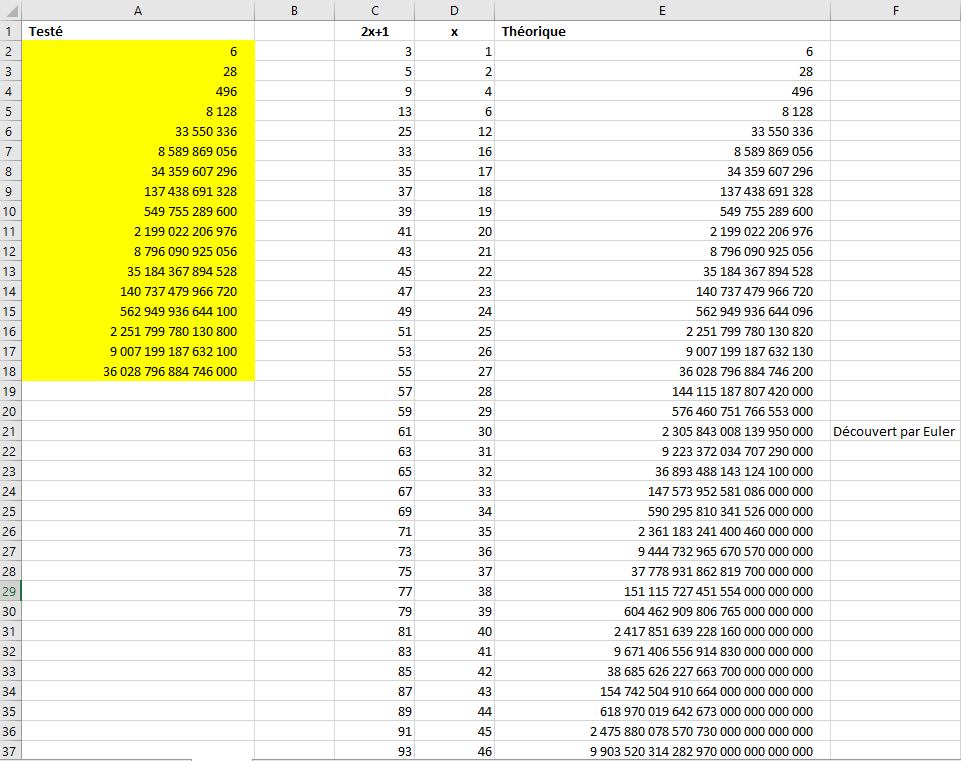
Task: Select the cell with value 93 in column C
Action: [374, 751]
